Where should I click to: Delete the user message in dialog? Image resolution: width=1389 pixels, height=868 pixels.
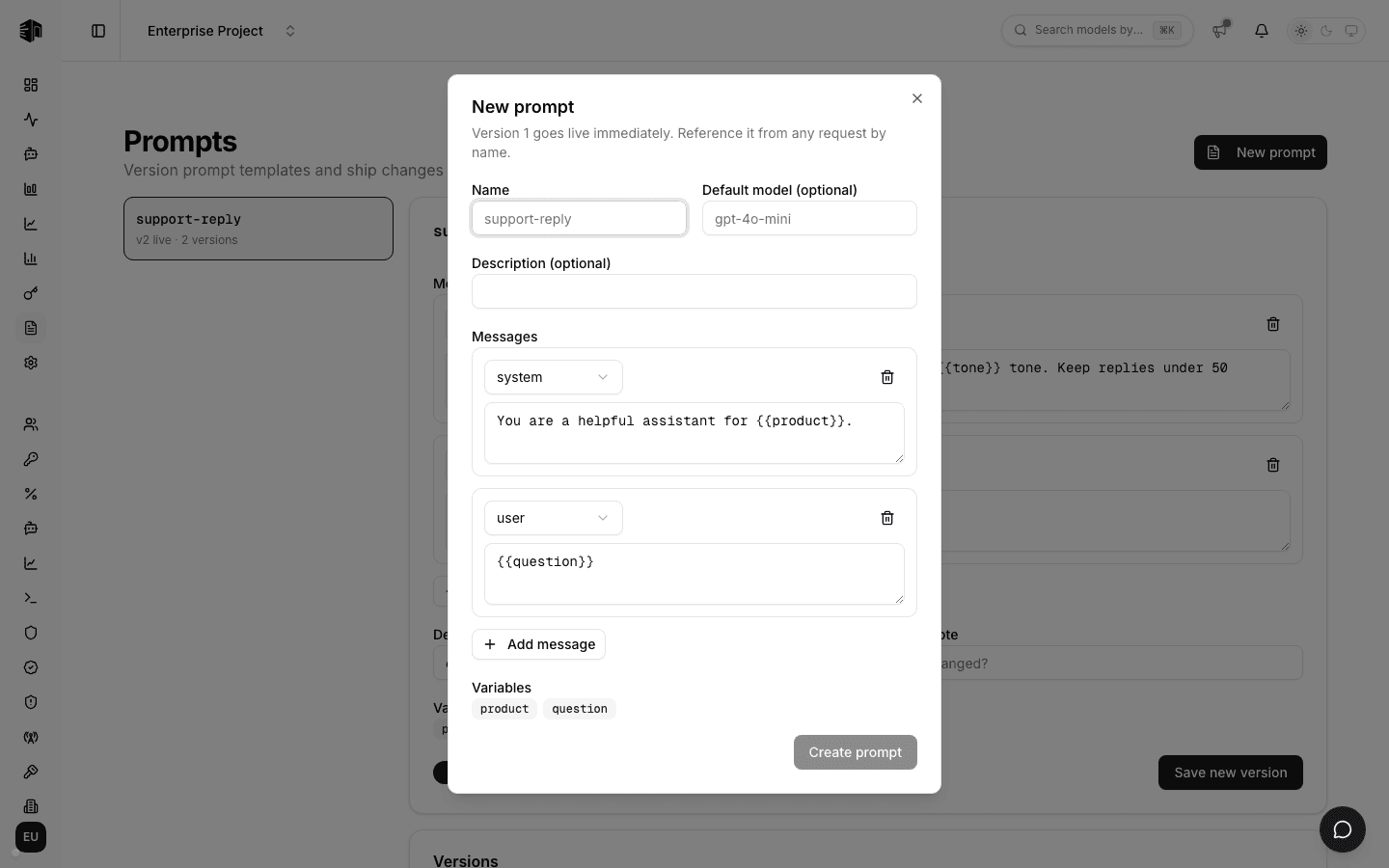coord(887,518)
